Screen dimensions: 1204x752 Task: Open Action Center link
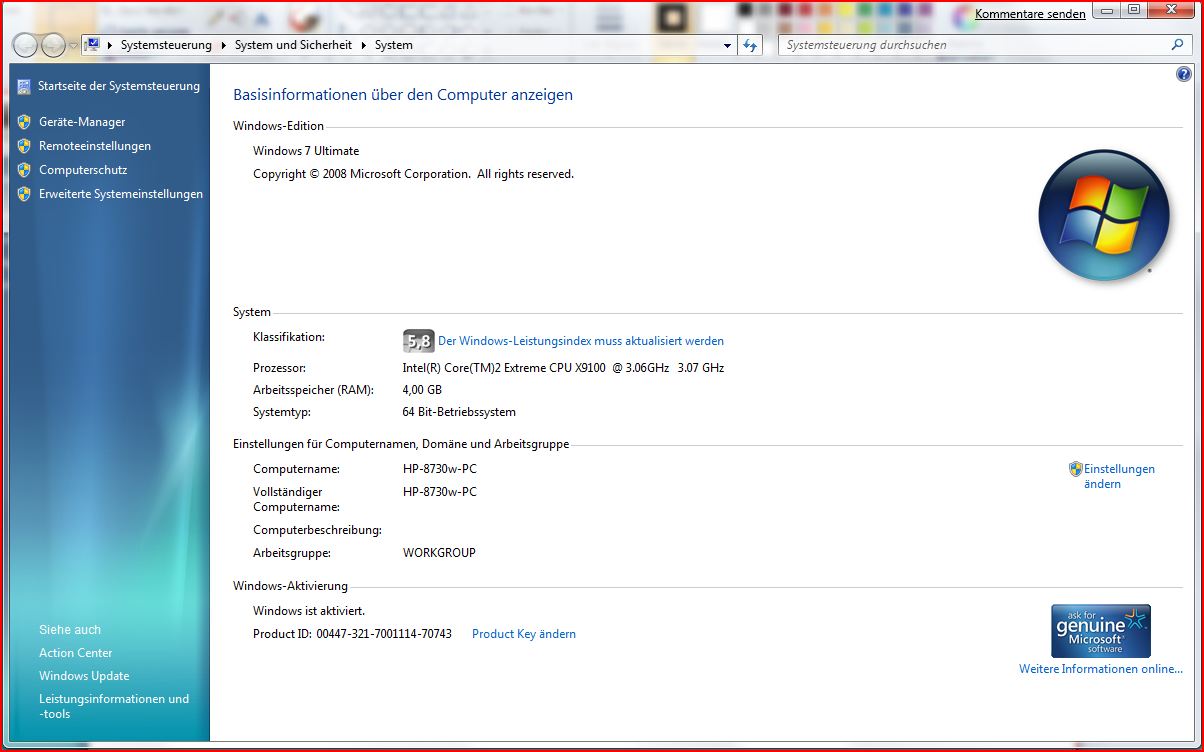point(75,653)
